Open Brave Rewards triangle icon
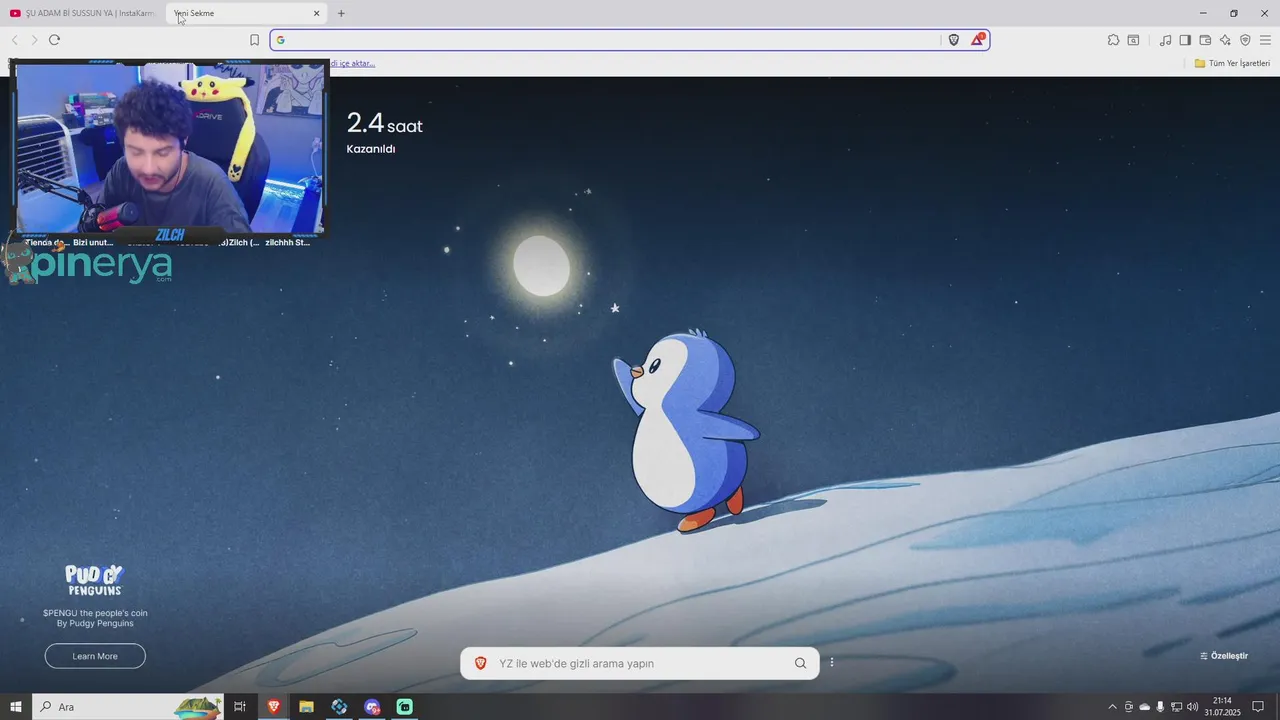This screenshot has height=720, width=1280. 978,40
